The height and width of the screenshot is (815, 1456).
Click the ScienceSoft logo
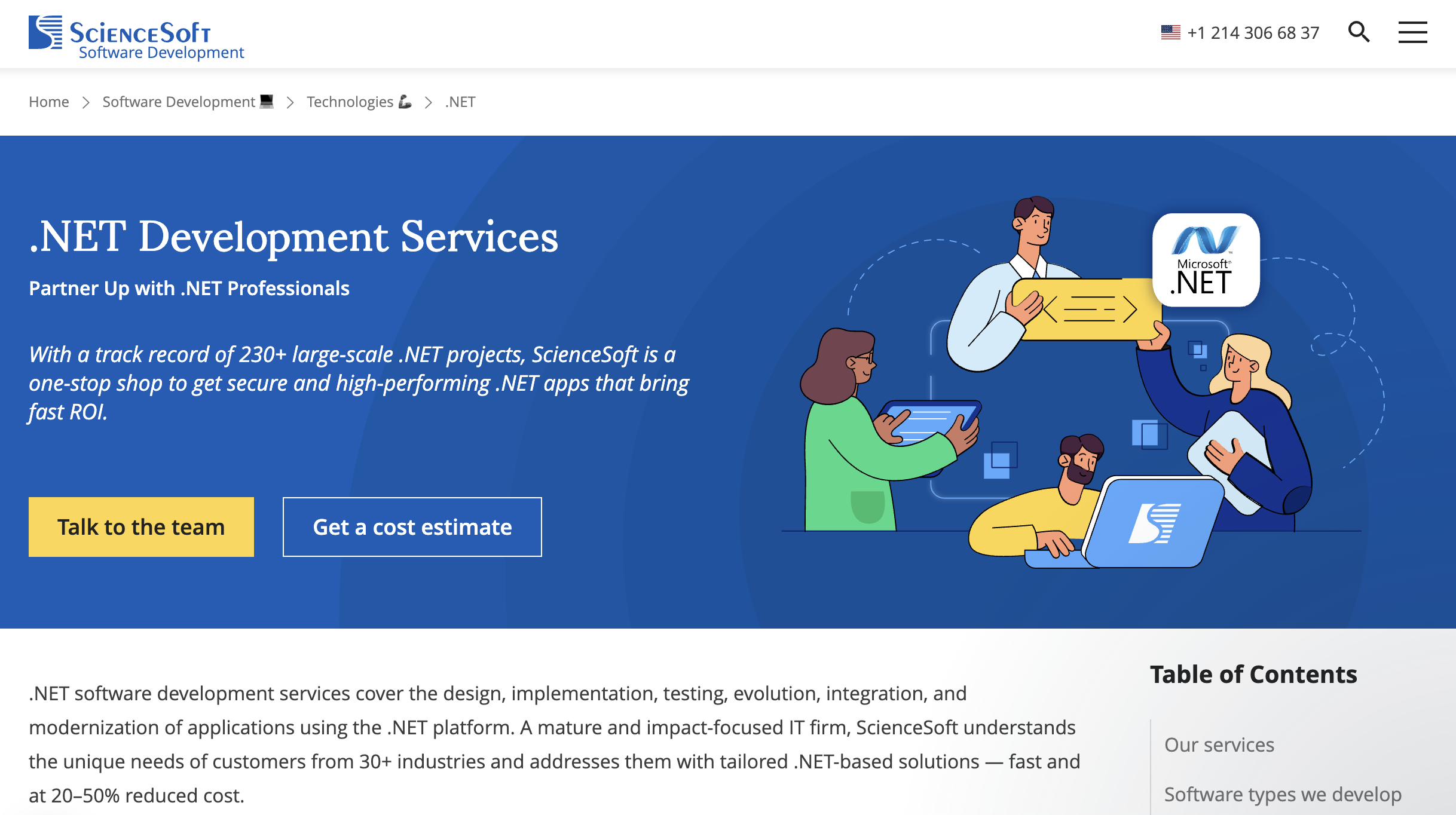(120, 32)
